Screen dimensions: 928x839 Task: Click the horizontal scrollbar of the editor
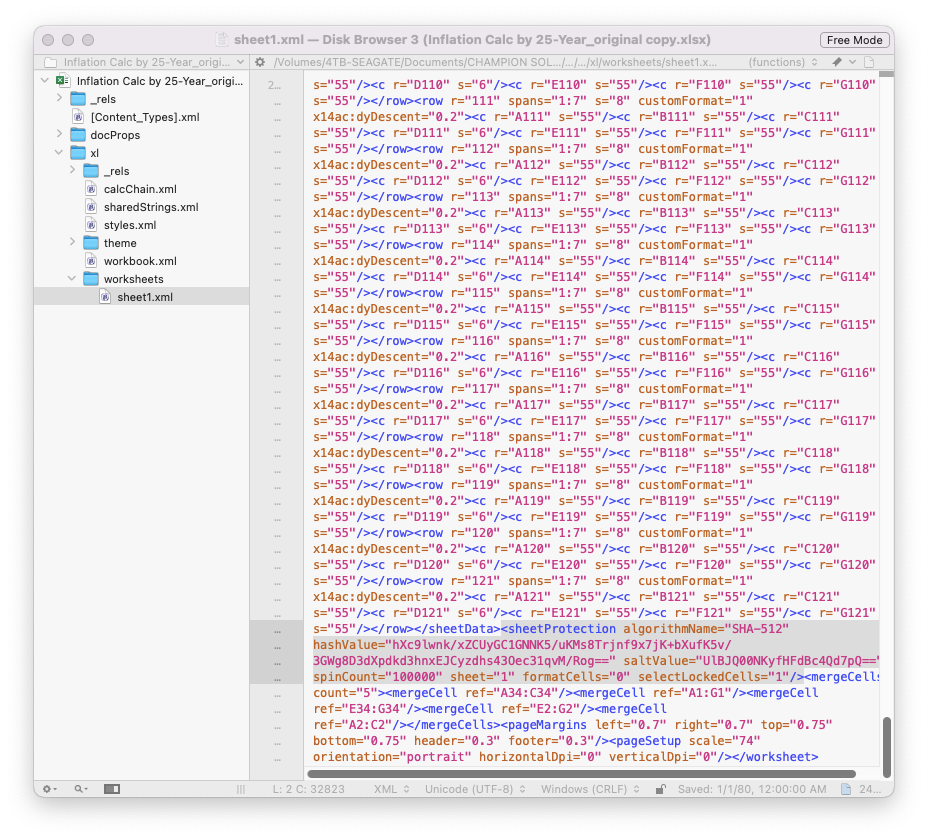[582, 774]
